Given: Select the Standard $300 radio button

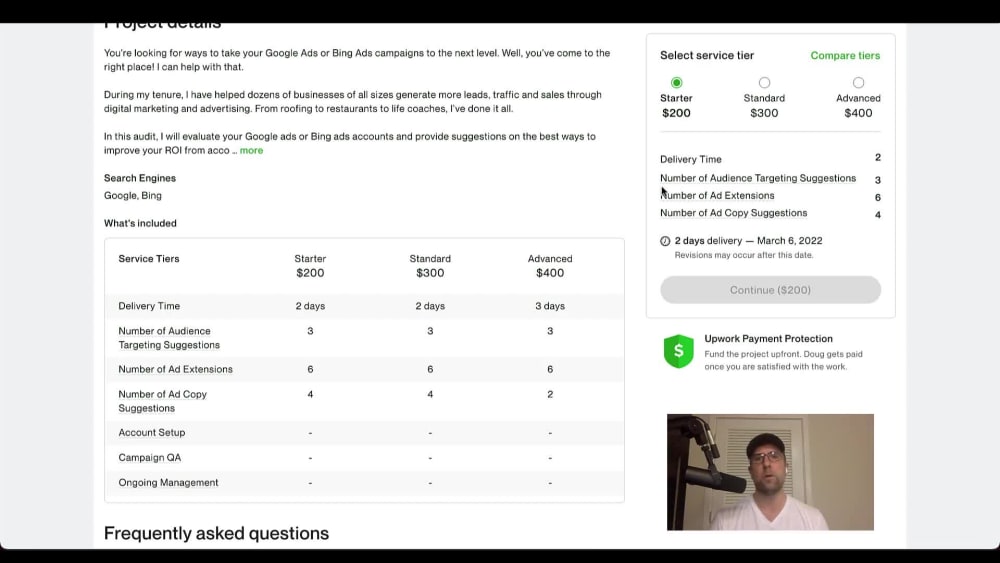Looking at the screenshot, I should point(764,83).
